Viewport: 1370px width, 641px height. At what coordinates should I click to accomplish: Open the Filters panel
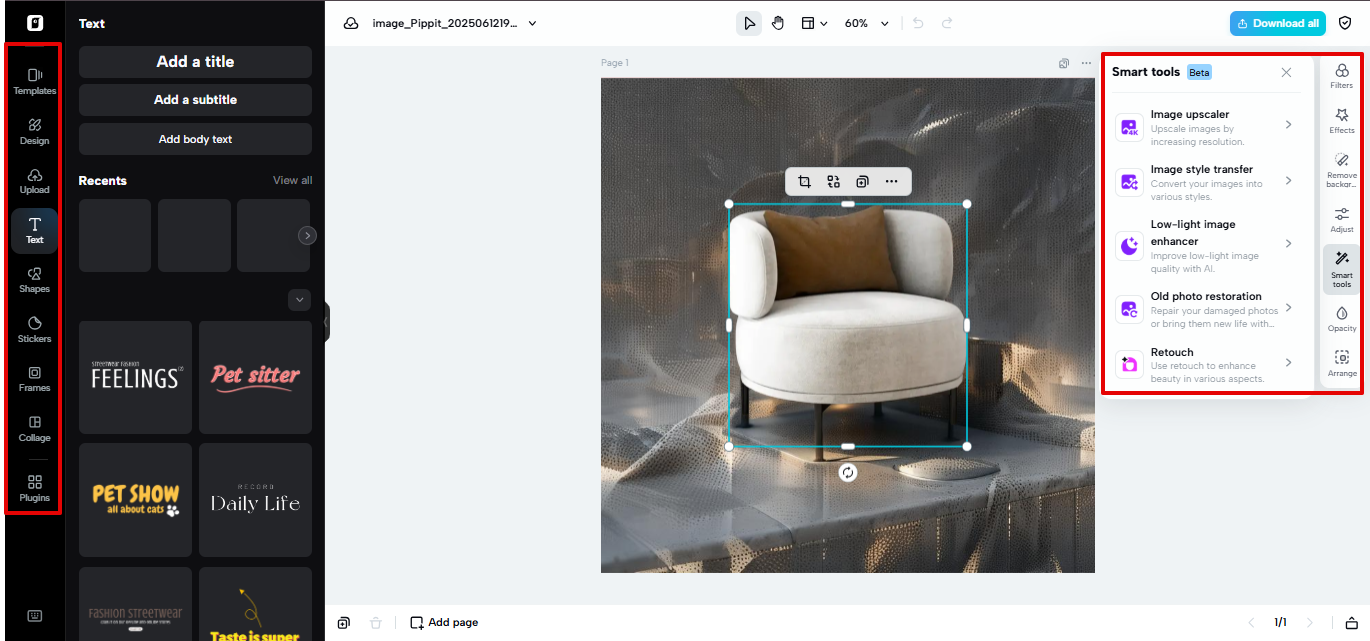click(1341, 74)
